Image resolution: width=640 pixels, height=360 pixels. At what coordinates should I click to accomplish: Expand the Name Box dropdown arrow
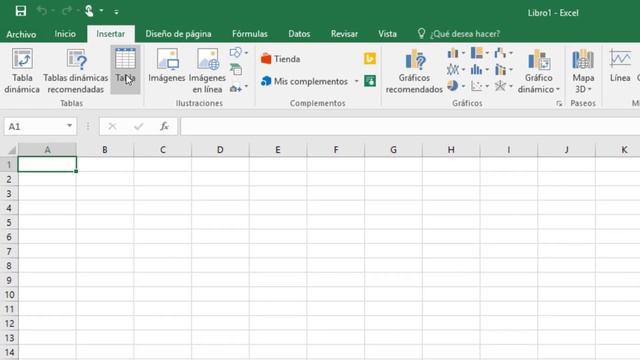70,126
